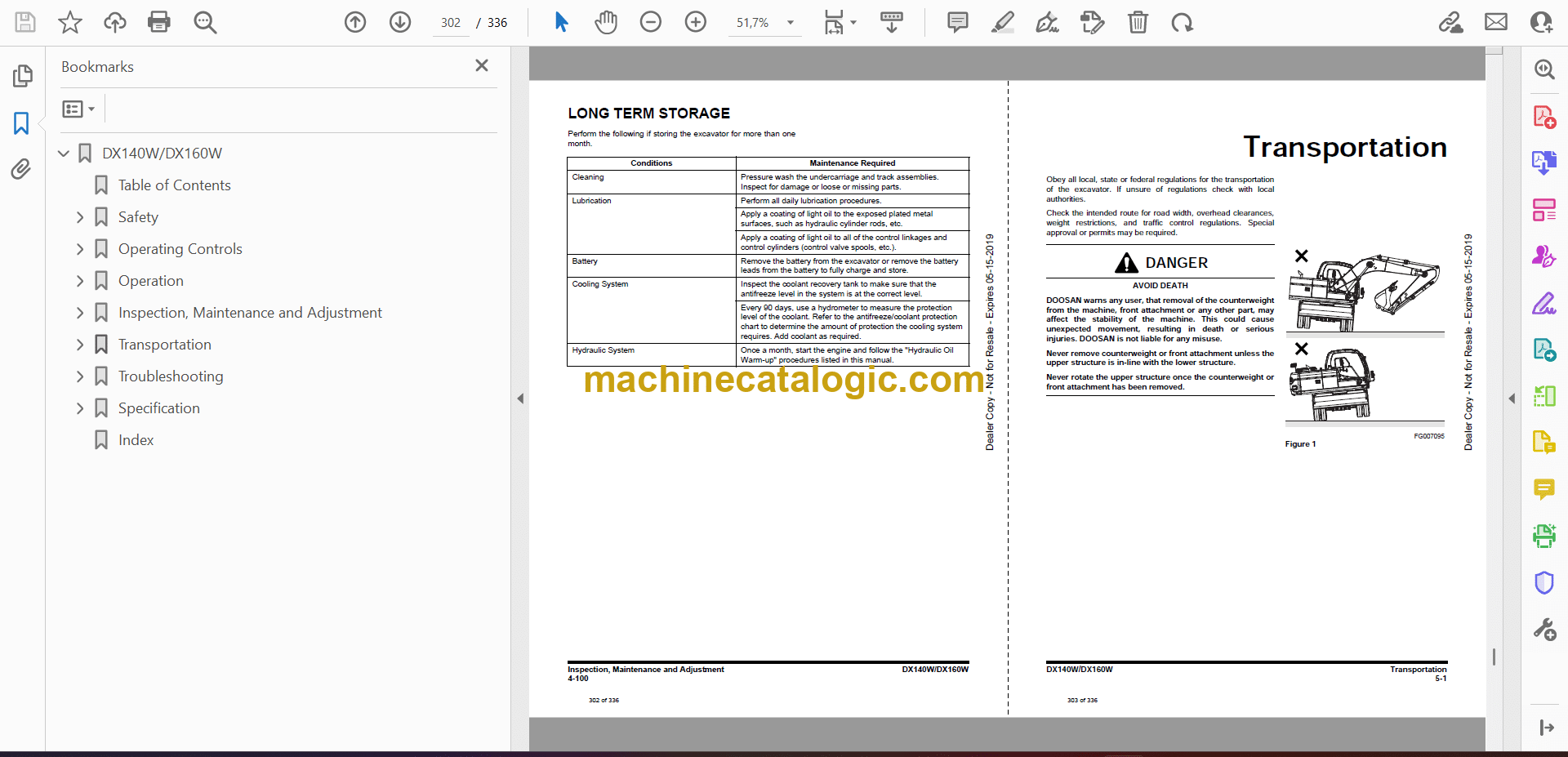The width and height of the screenshot is (1568, 757).
Task: Click the Print file icon
Action: 158,22
